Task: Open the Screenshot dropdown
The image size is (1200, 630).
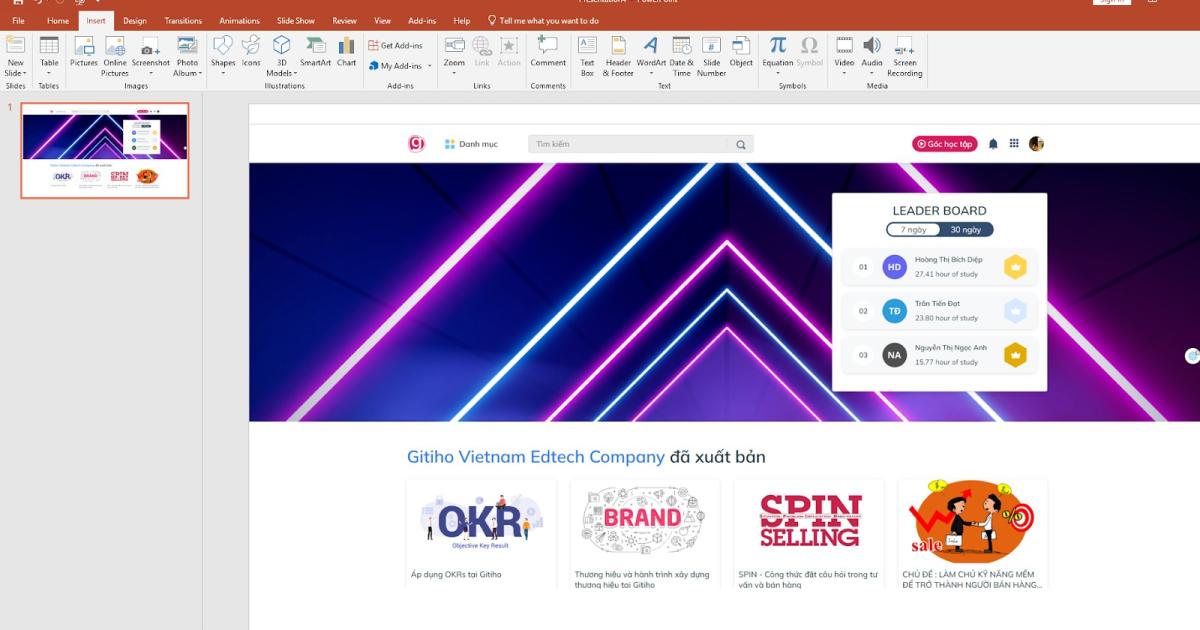Action: (x=151, y=73)
